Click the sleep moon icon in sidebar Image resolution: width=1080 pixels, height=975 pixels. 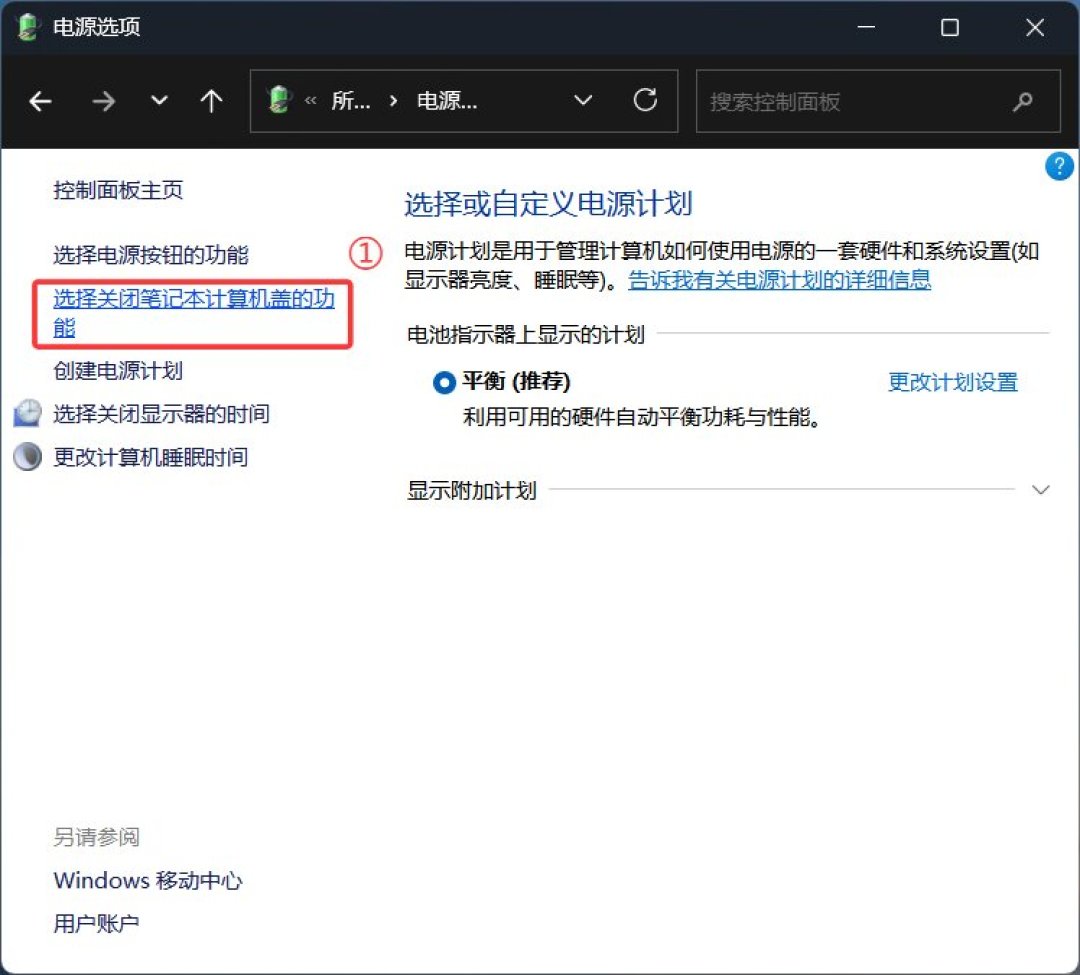pyautogui.click(x=28, y=457)
